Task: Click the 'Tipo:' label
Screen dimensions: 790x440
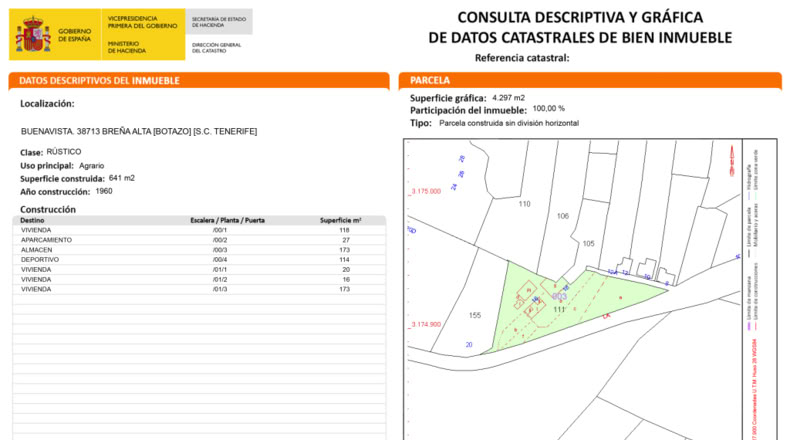Action: pyautogui.click(x=421, y=123)
